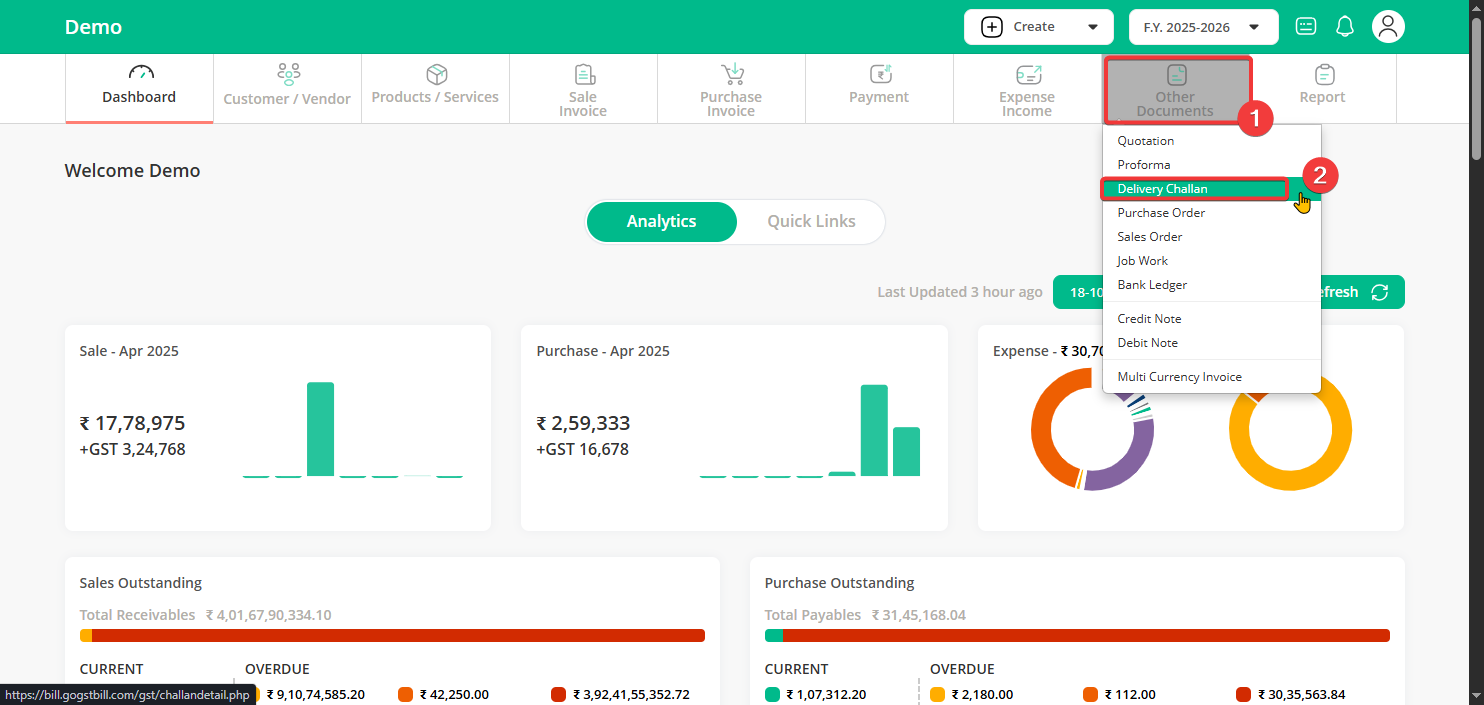1484x705 pixels.
Task: Click Total Payables ₹ 31,45,168.04
Action: click(x=865, y=615)
